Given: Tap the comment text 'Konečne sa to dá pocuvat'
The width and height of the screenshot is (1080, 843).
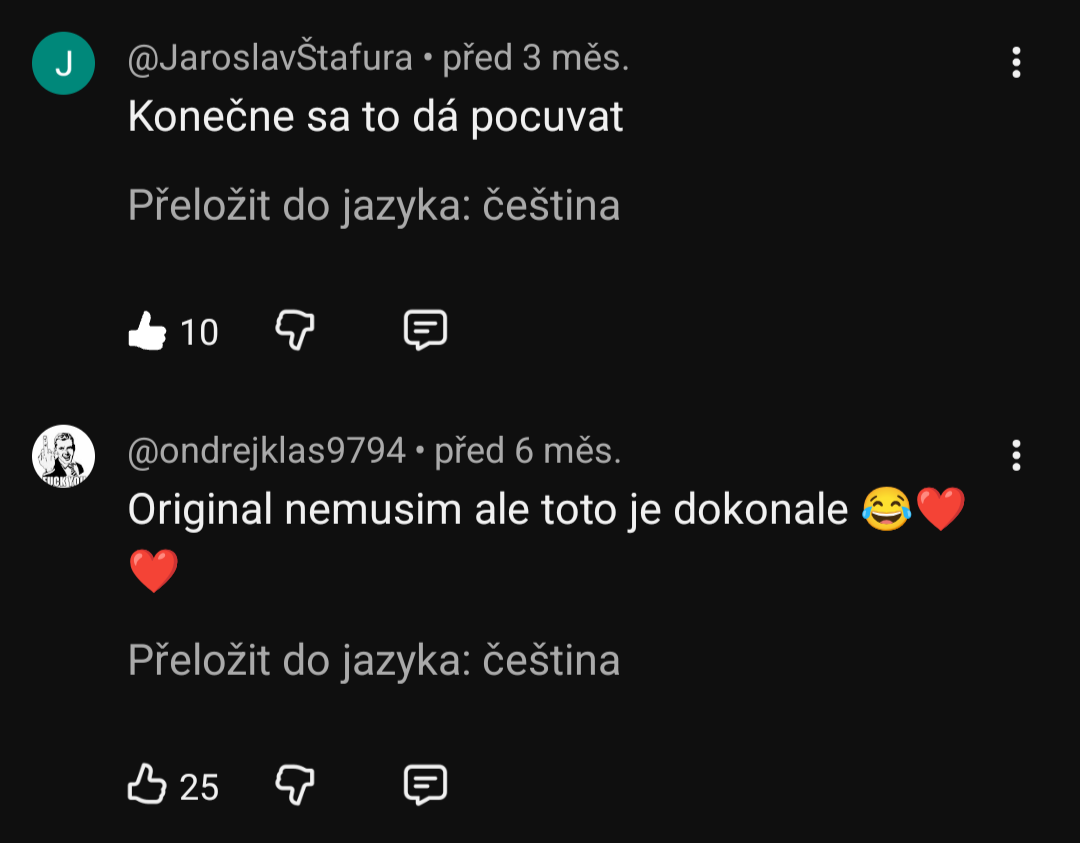Looking at the screenshot, I should (375, 117).
